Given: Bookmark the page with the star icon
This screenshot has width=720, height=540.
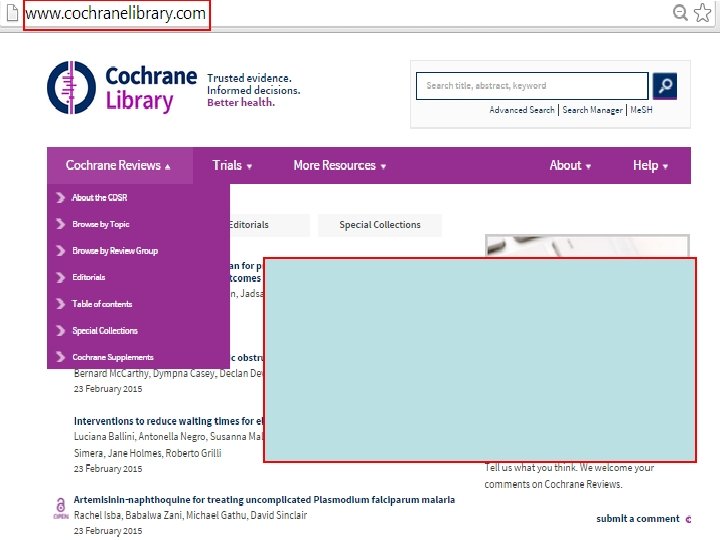Looking at the screenshot, I should coord(703,12).
